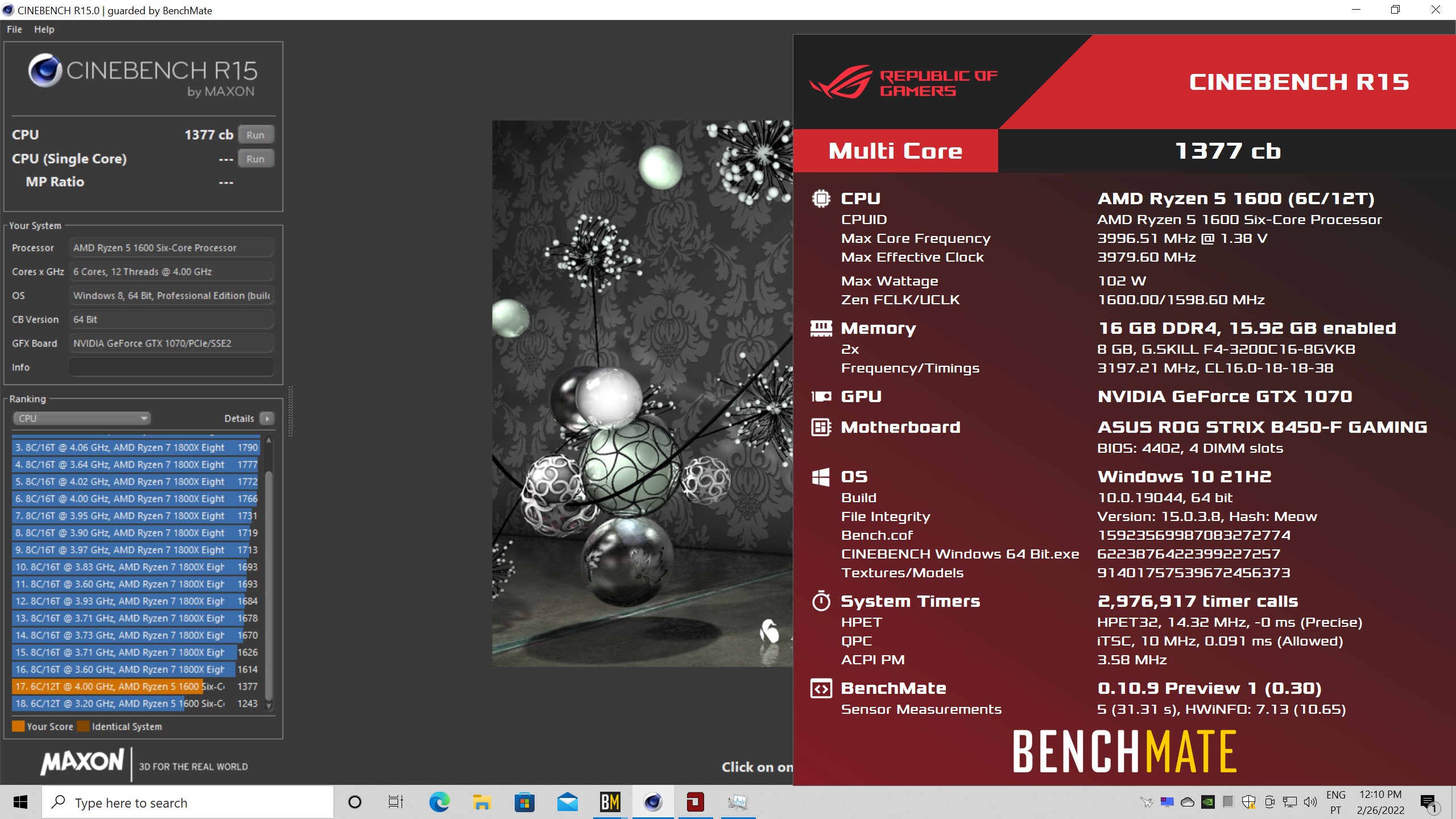Select ranking row 16 scoring 1614
The image size is (1456, 819).
pyautogui.click(x=136, y=669)
